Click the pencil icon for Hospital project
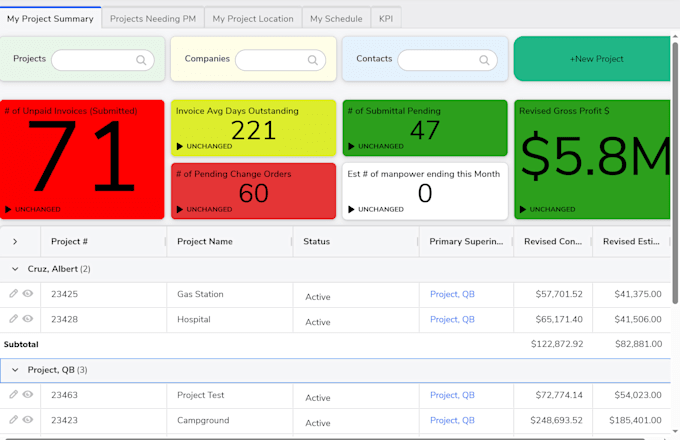The width and height of the screenshot is (680, 440). [13, 319]
